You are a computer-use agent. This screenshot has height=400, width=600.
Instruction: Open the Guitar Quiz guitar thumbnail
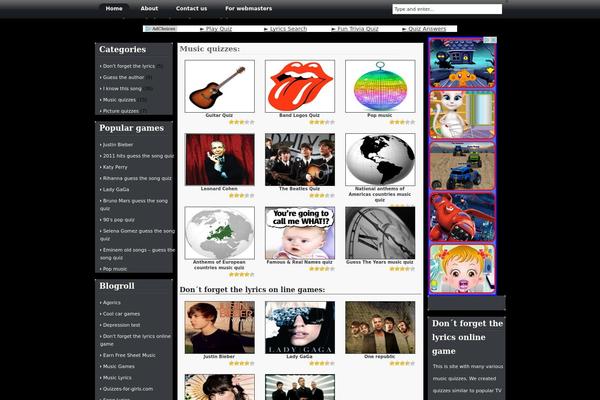pyautogui.click(x=219, y=86)
